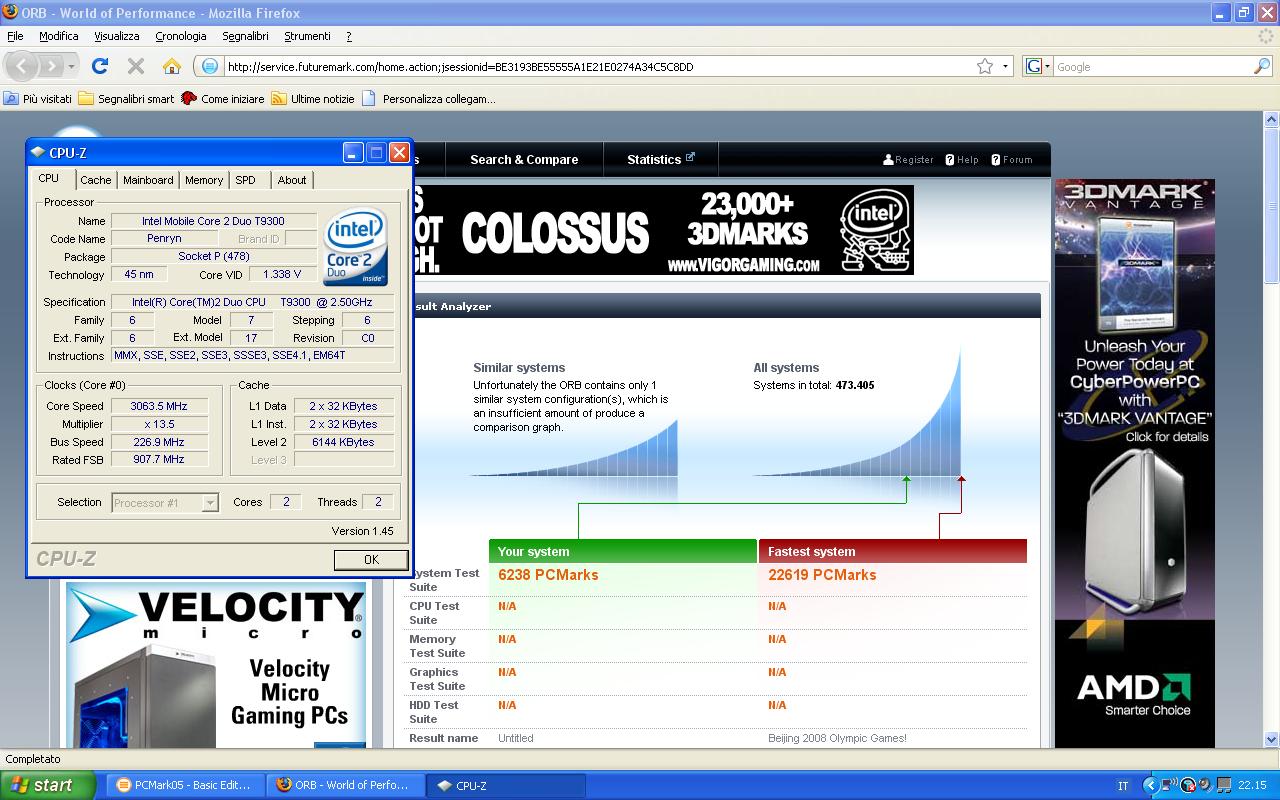Image resolution: width=1280 pixels, height=800 pixels.
Task: Open Visualizza menu
Action: (116, 36)
